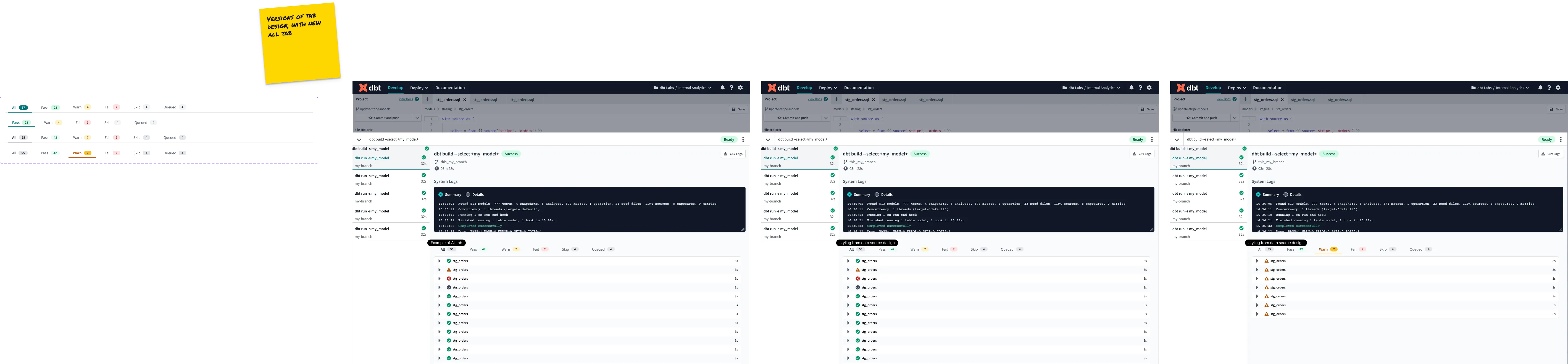Screen dimensions: 1568x364
Task: Select Pass 42 tab in first mockup
Action: (478, 249)
